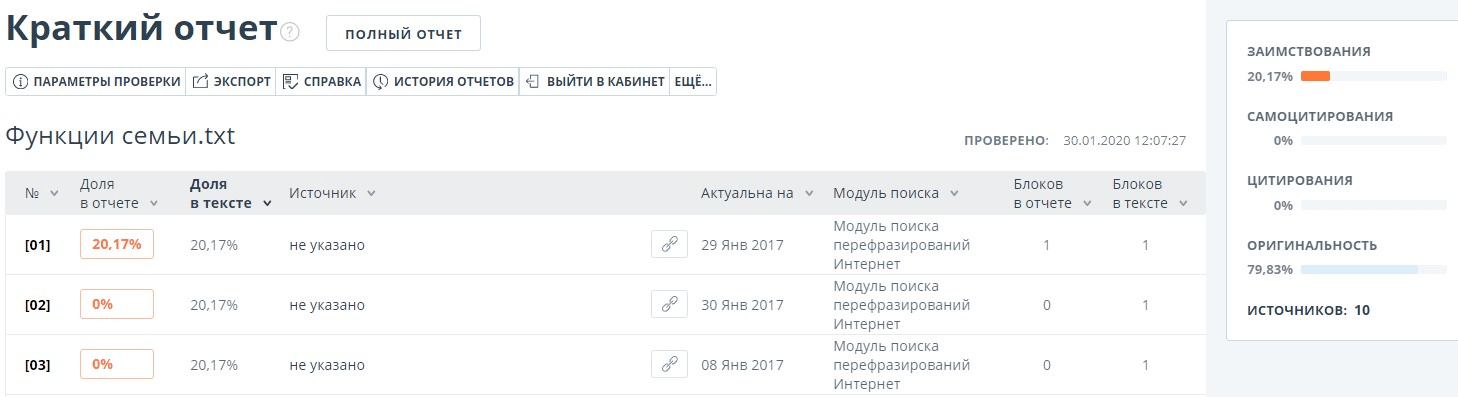Open Справка from the toolbar
The width and height of the screenshot is (1458, 397).
[x=321, y=82]
